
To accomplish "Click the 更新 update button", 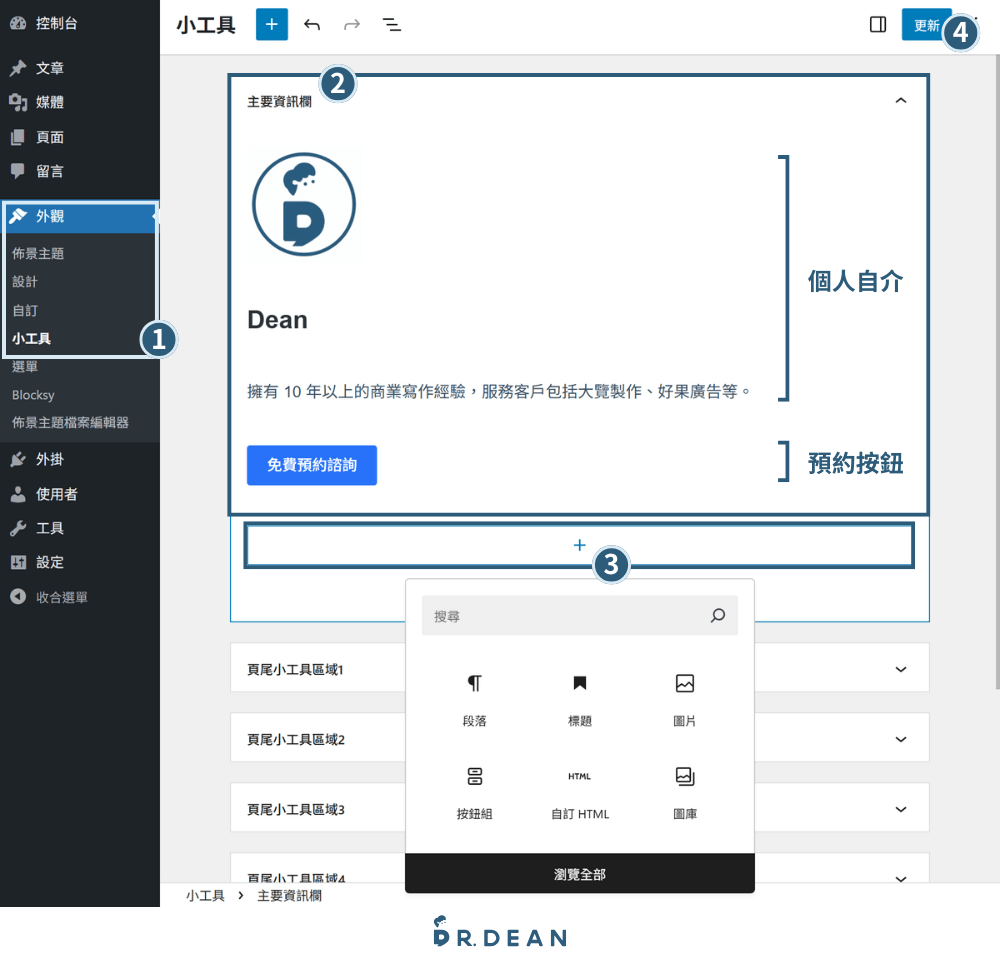I will (x=926, y=25).
